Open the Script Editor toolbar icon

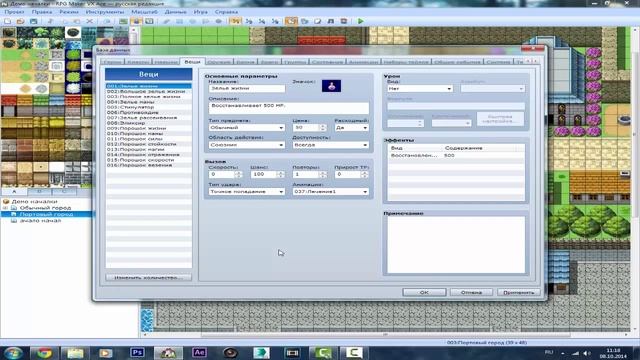(x=318, y=21)
